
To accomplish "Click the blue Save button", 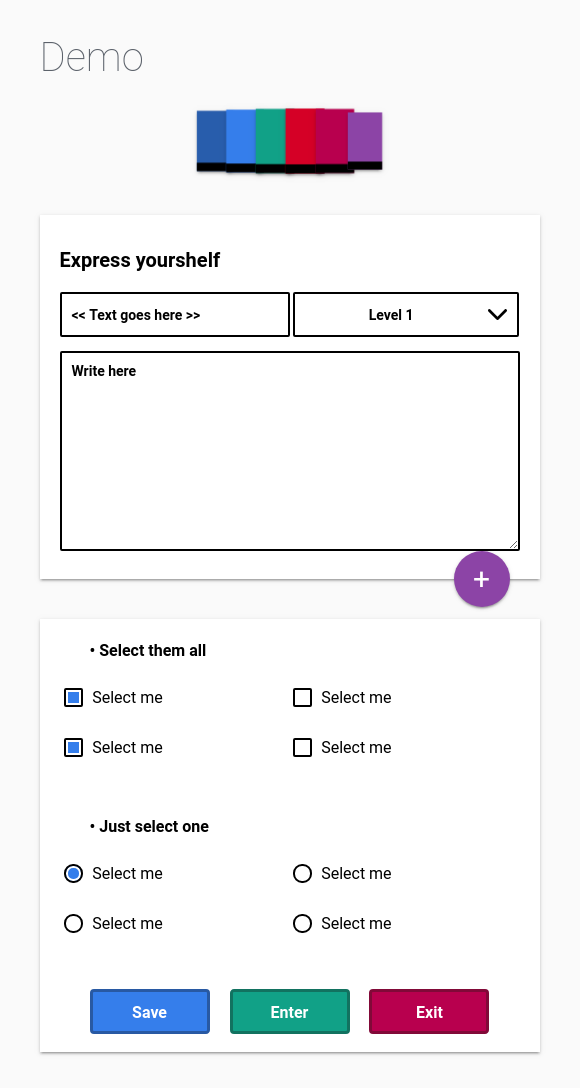I will tap(150, 1012).
